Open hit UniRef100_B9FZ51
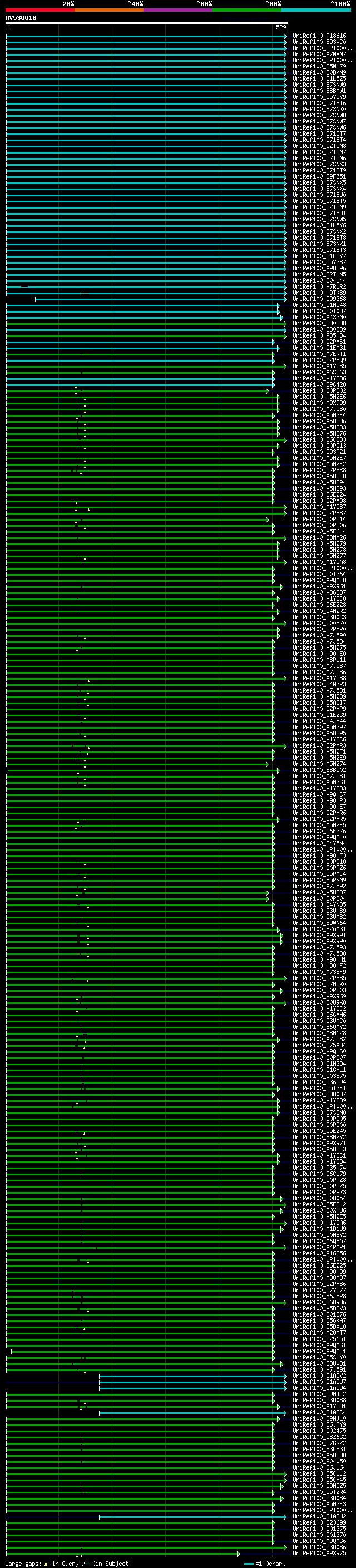Image resolution: width=356 pixels, height=1568 pixels. coord(319,176)
